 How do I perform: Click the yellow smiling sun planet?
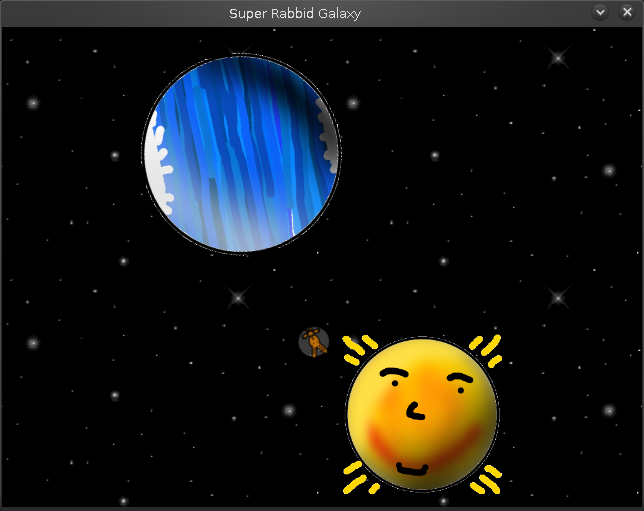(422, 414)
